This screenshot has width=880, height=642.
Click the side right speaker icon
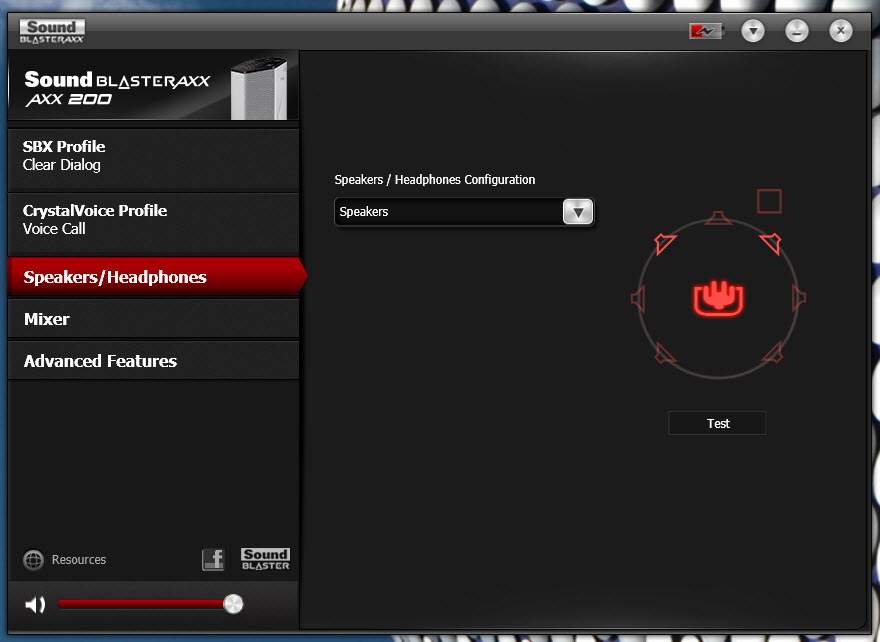(x=799, y=298)
